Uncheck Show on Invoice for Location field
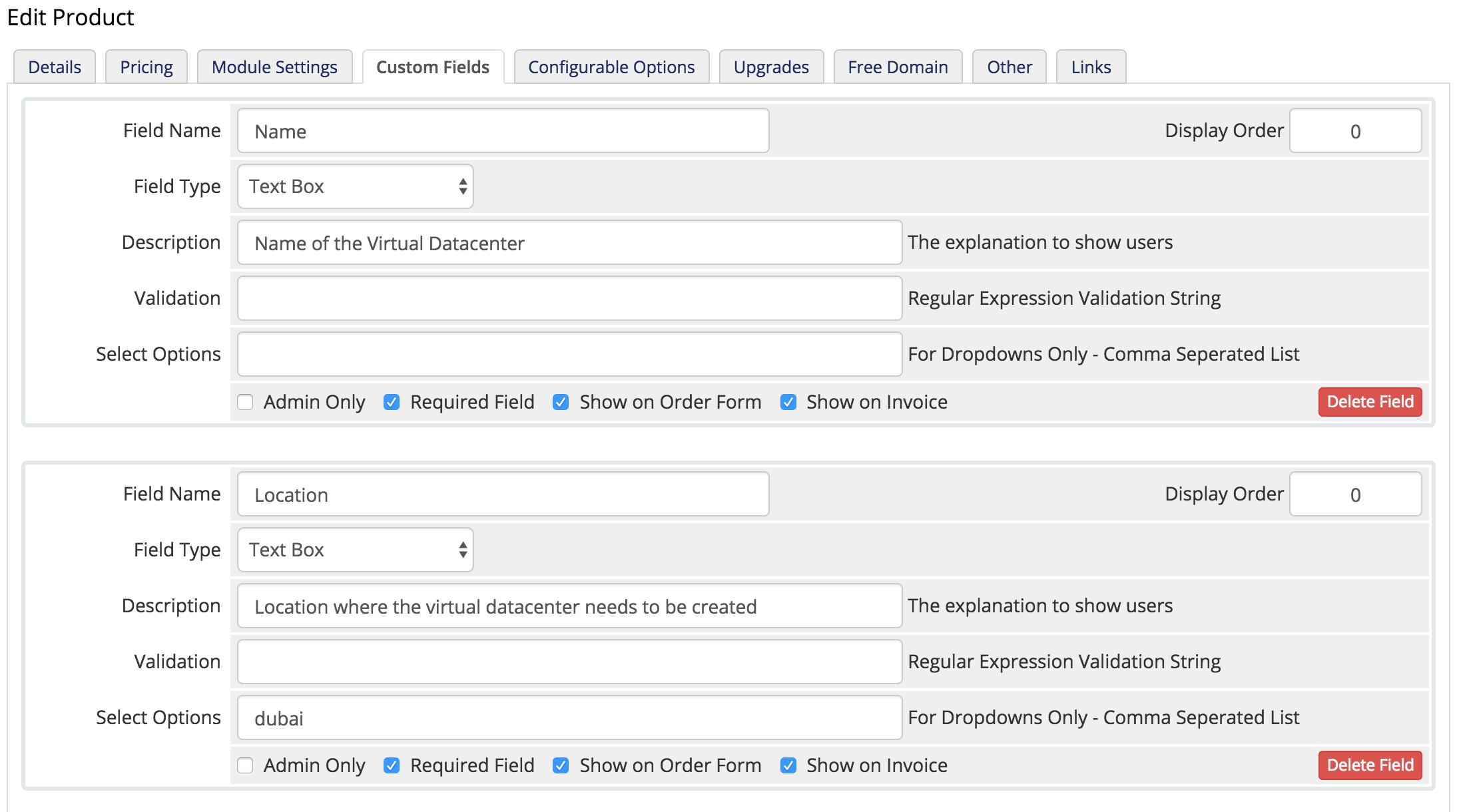 [x=788, y=765]
